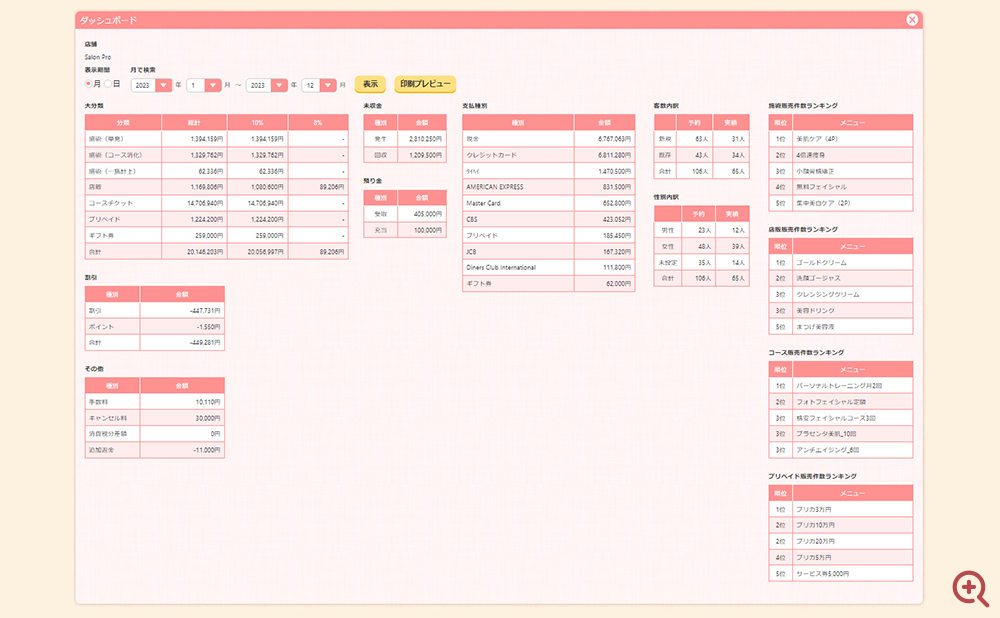Image resolution: width=1000 pixels, height=618 pixels.
Task: Click the 2,810,250円 未収金 amount
Action: tap(425, 138)
